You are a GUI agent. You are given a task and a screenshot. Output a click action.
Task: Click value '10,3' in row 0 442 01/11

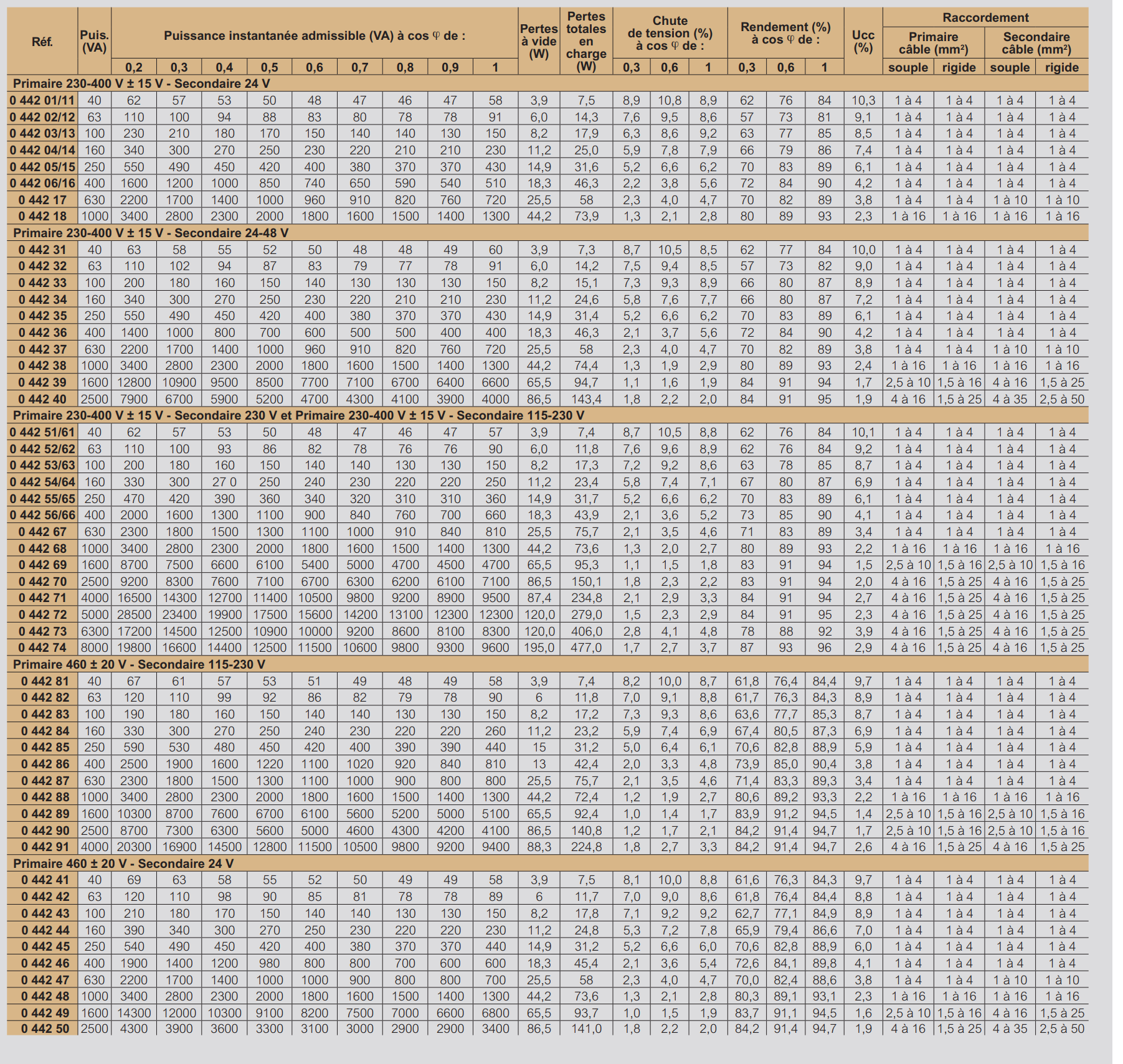863,100
